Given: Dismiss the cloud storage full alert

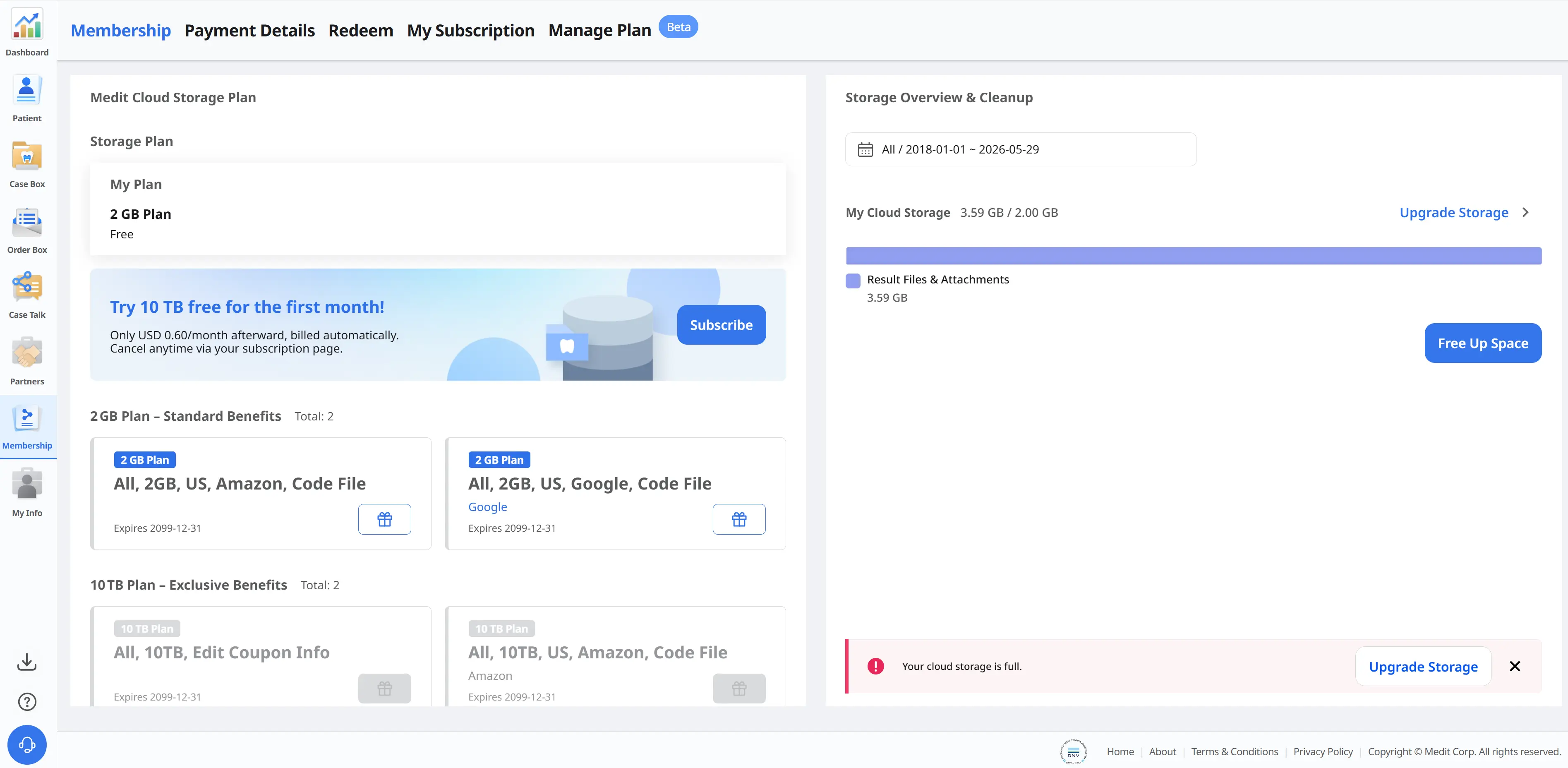Looking at the screenshot, I should pyautogui.click(x=1515, y=667).
